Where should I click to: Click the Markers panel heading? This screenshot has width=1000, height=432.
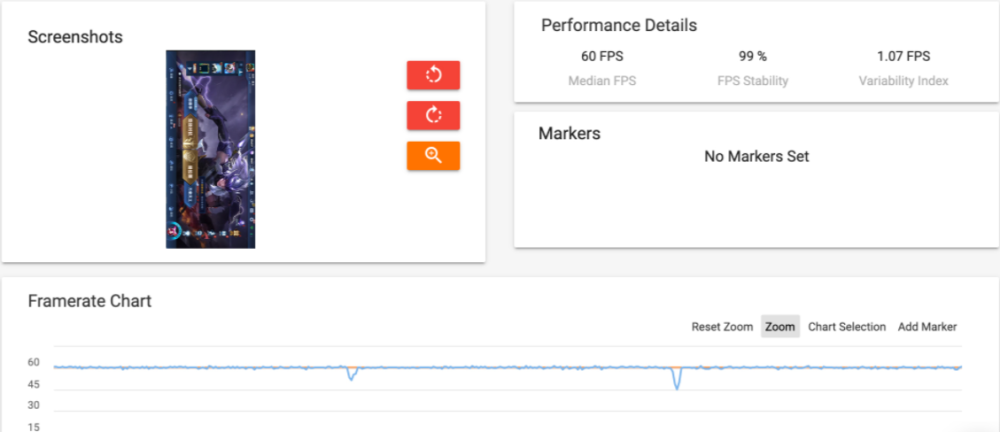[x=570, y=133]
